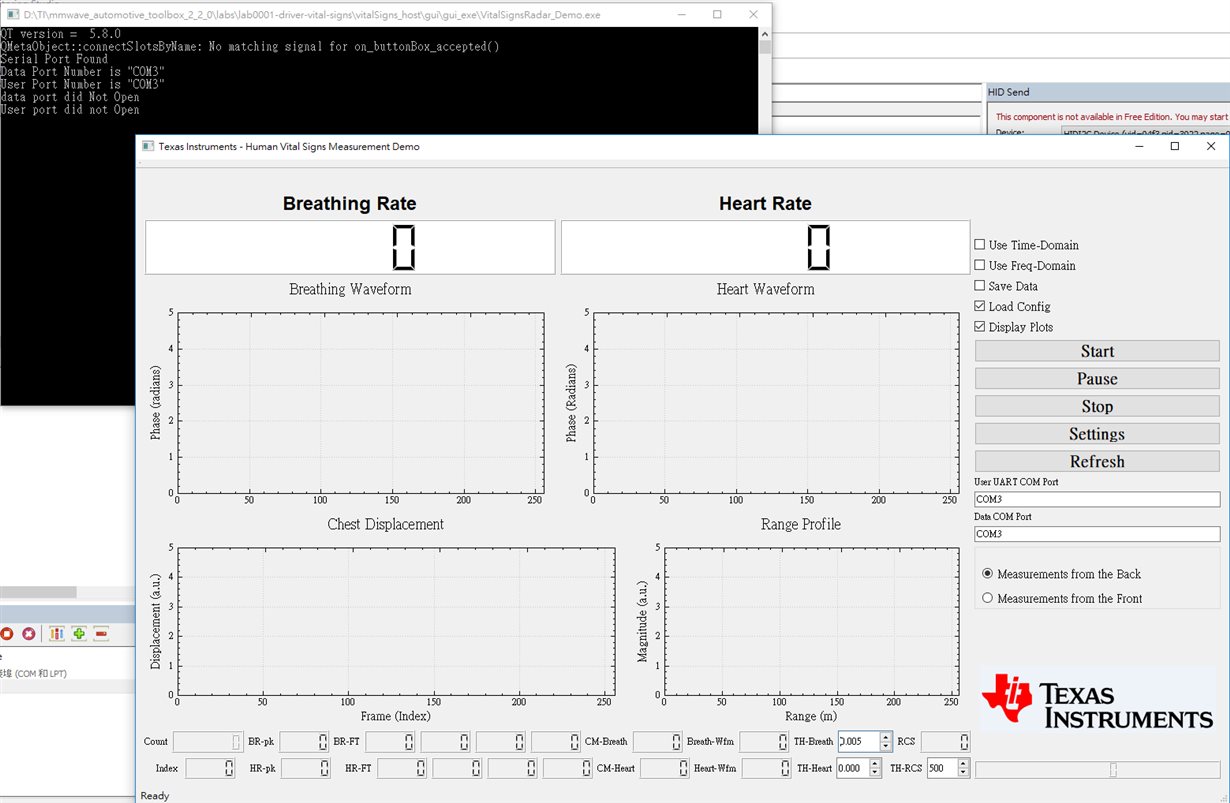Image resolution: width=1230 pixels, height=803 pixels.
Task: Check the Save Data option
Action: (x=980, y=286)
